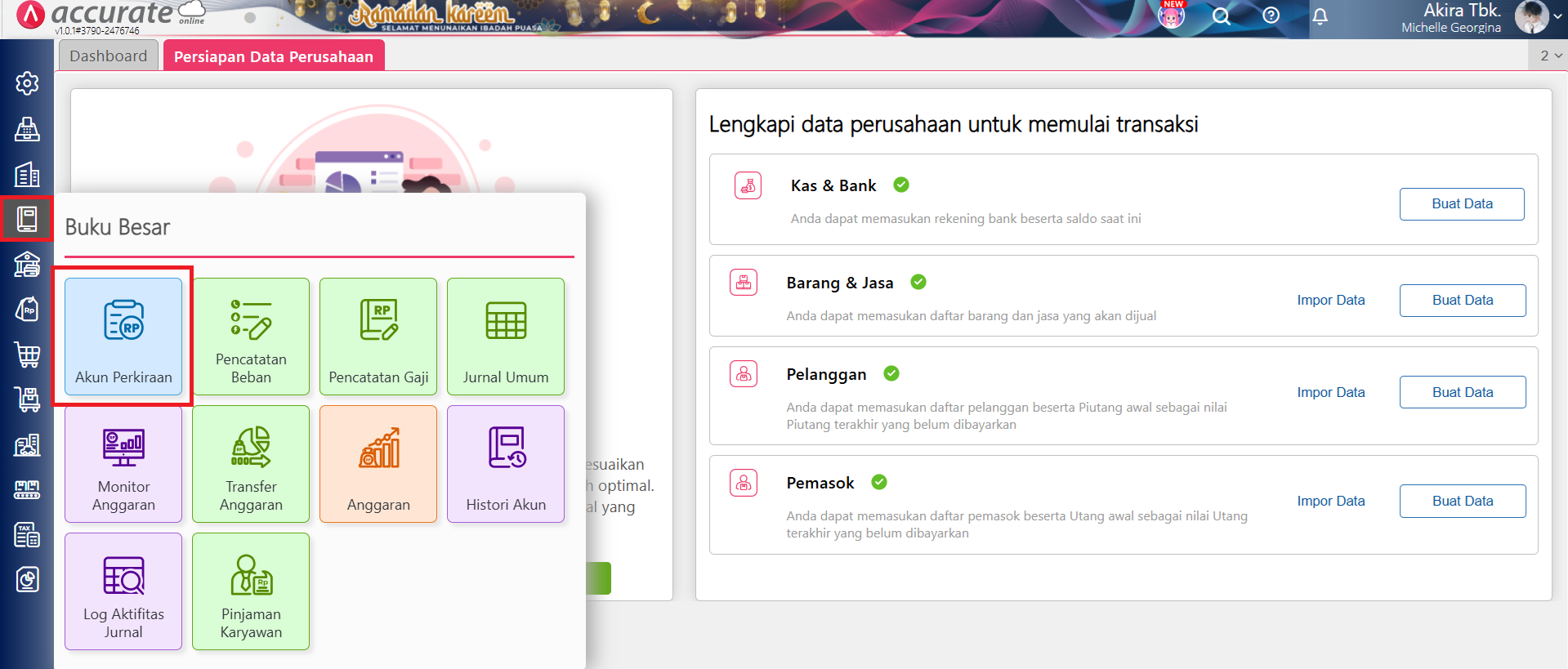Screen dimensions: 1568x669
Task: Click the green checkmark beside Kas & Bank
Action: point(901,185)
